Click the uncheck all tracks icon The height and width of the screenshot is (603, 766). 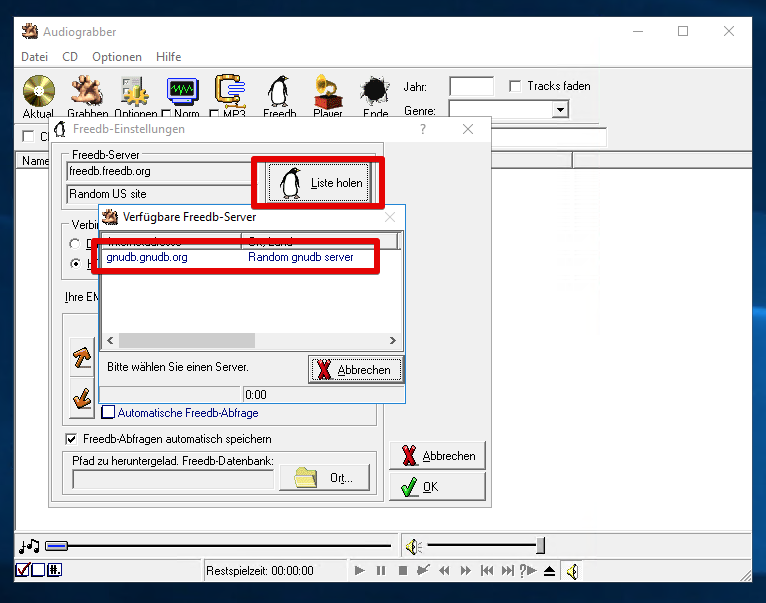pos(38,570)
